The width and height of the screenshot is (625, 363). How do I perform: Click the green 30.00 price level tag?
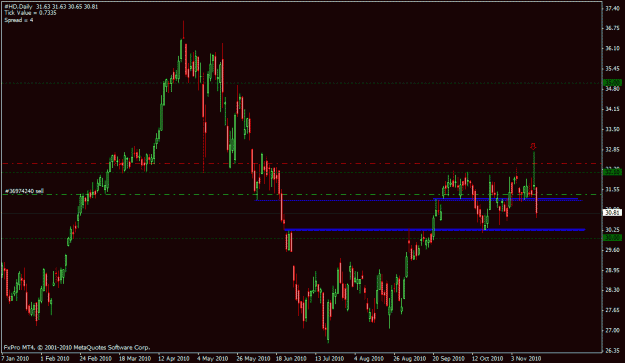pyautogui.click(x=613, y=237)
